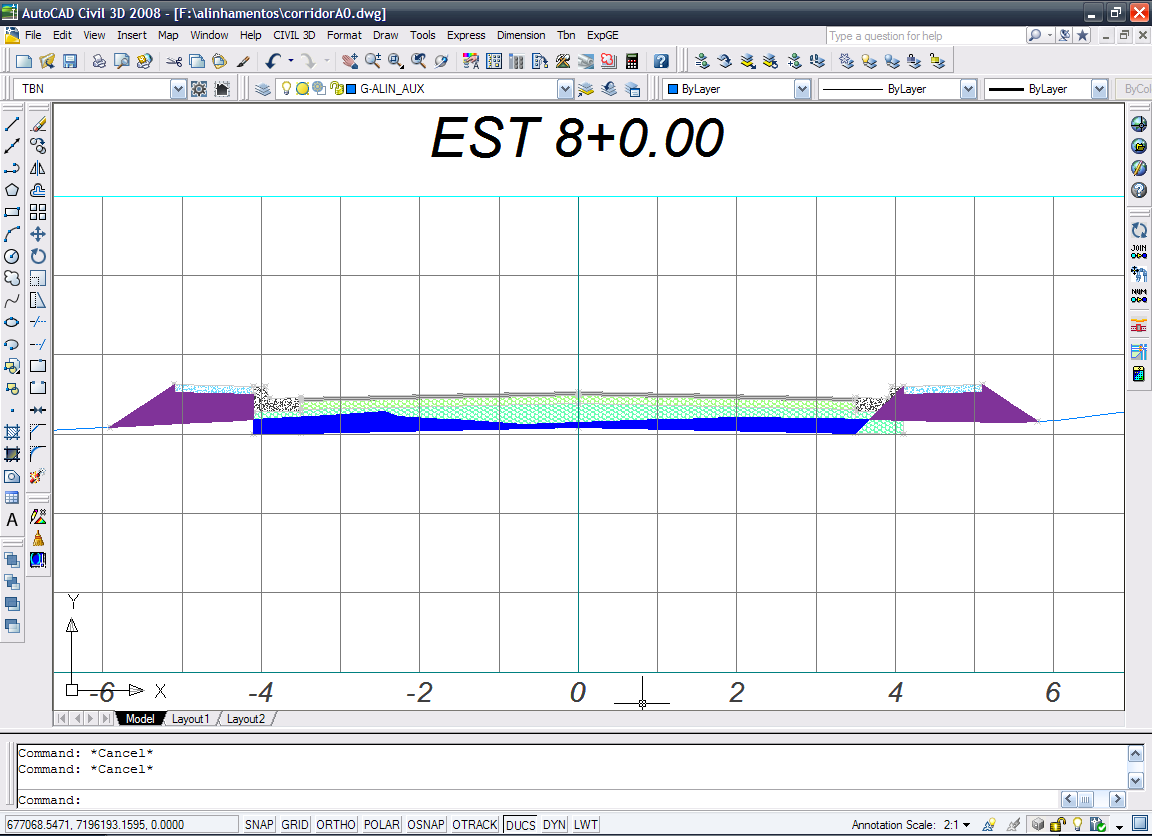Expand the ByLayer lineweight dropdown
This screenshot has height=836, width=1152.
pos(1099,89)
